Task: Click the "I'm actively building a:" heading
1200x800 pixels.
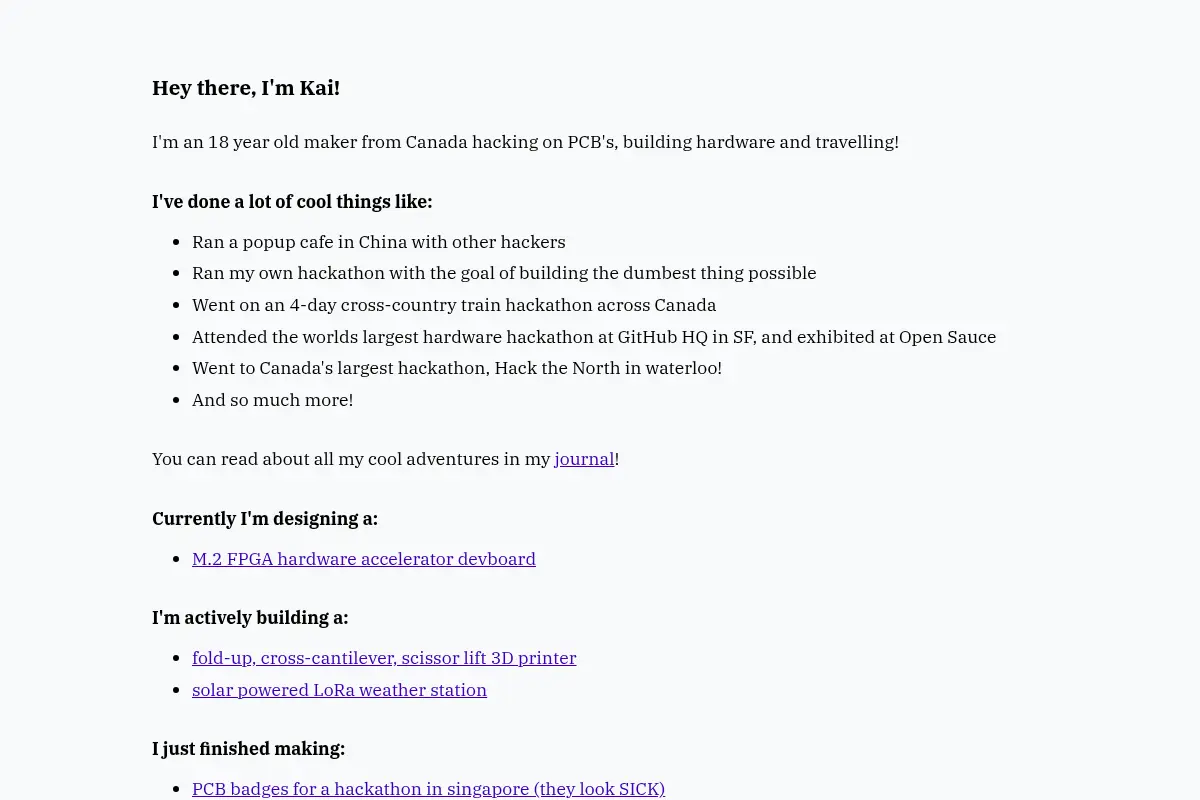Action: pyautogui.click(x=250, y=618)
